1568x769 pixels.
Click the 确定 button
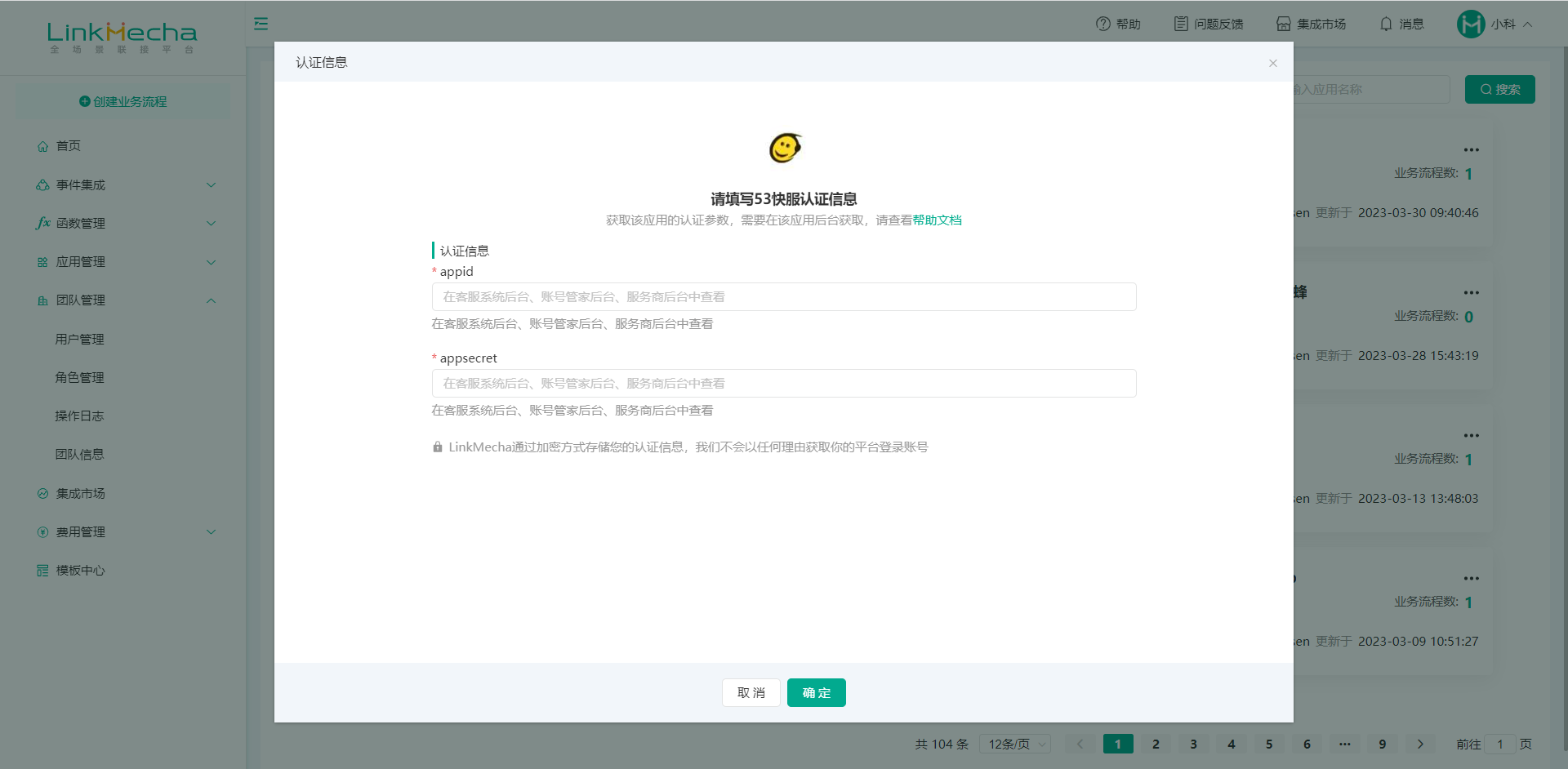click(x=817, y=692)
